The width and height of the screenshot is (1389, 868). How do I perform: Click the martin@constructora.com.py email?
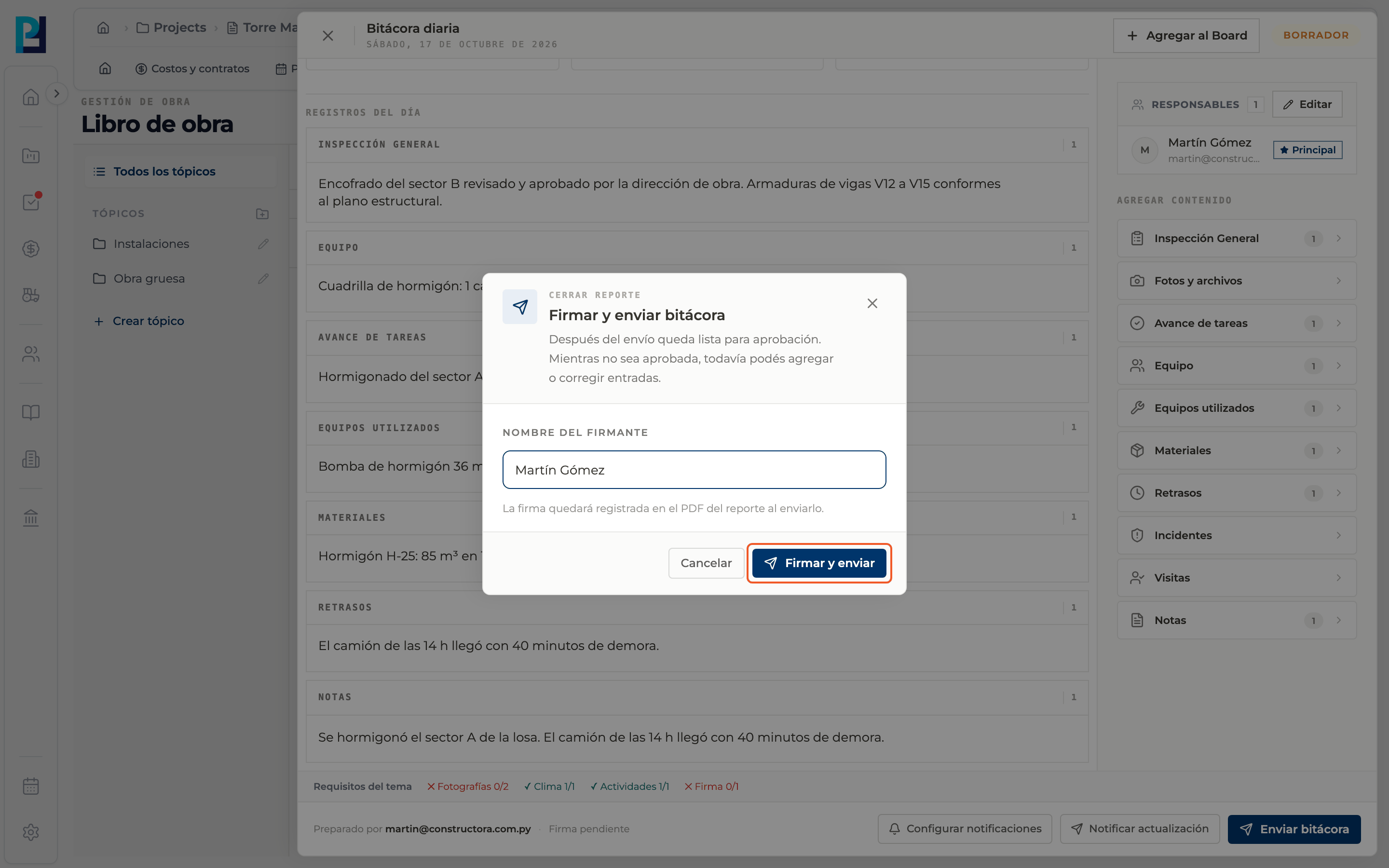pyautogui.click(x=457, y=829)
